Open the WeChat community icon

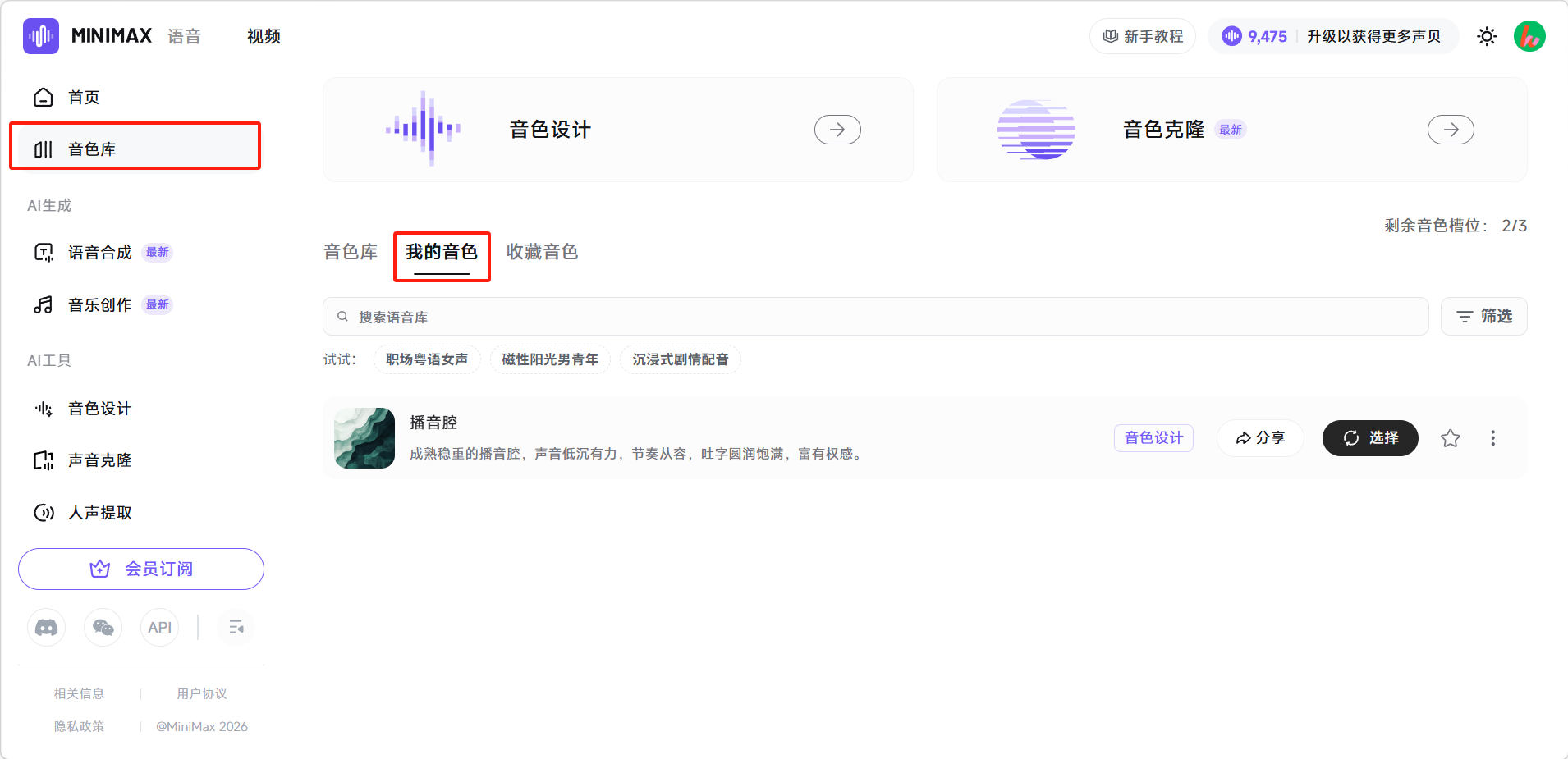click(103, 628)
